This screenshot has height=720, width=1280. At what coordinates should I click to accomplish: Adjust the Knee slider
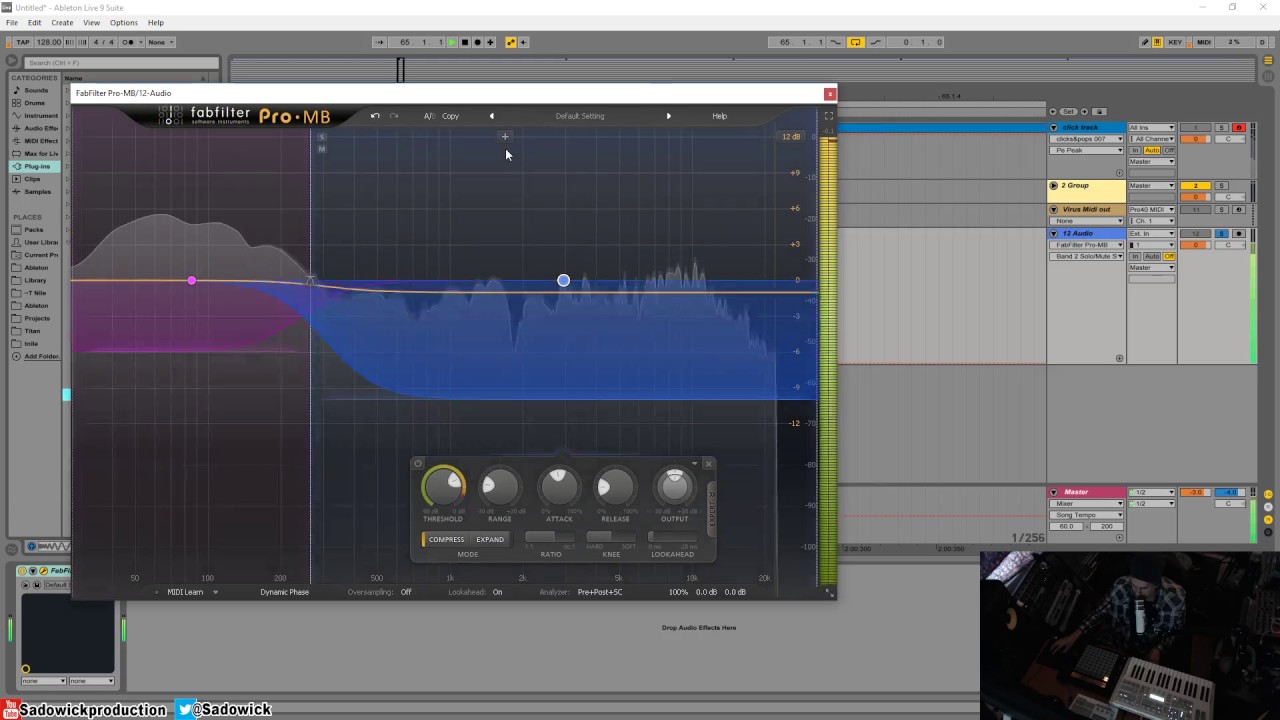click(x=611, y=538)
